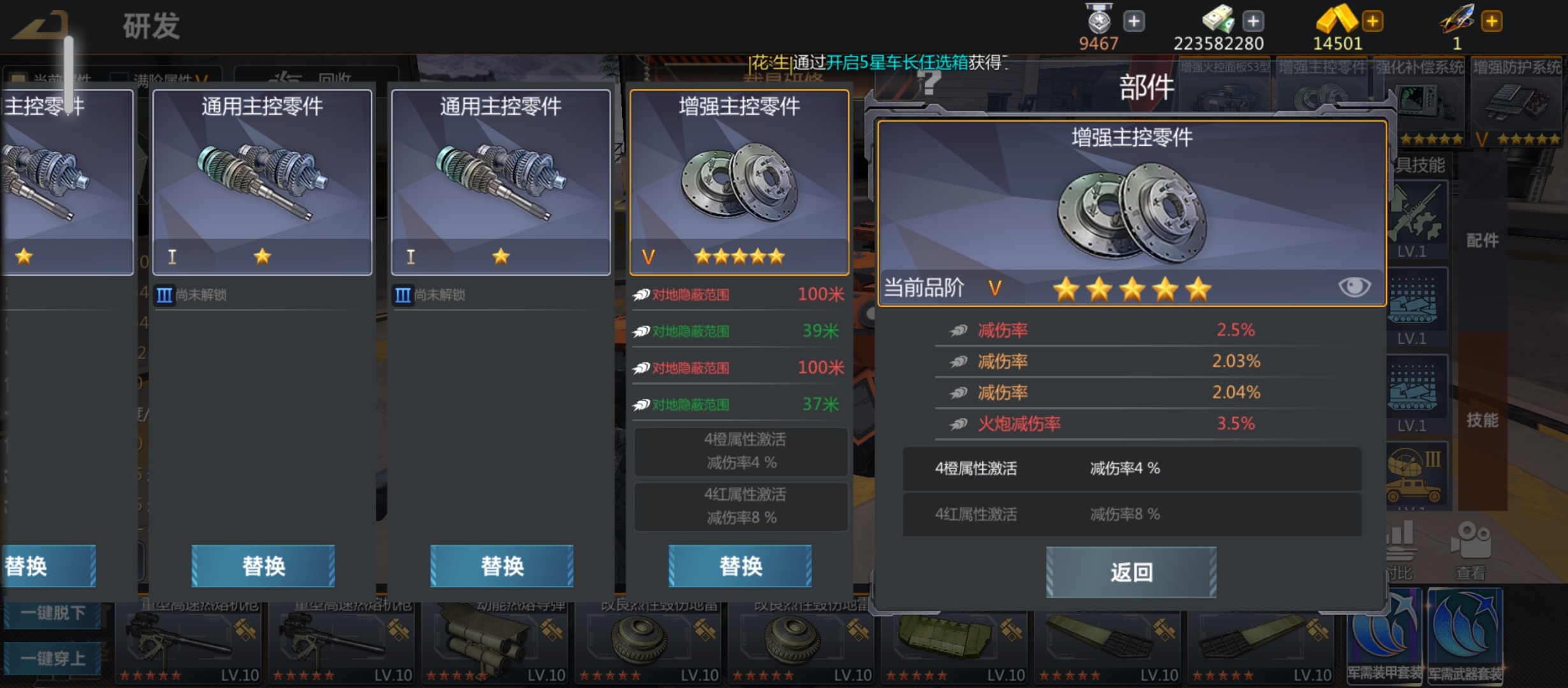
Task: Toggle the eye icon in 当前品阶 row
Action: (1354, 287)
